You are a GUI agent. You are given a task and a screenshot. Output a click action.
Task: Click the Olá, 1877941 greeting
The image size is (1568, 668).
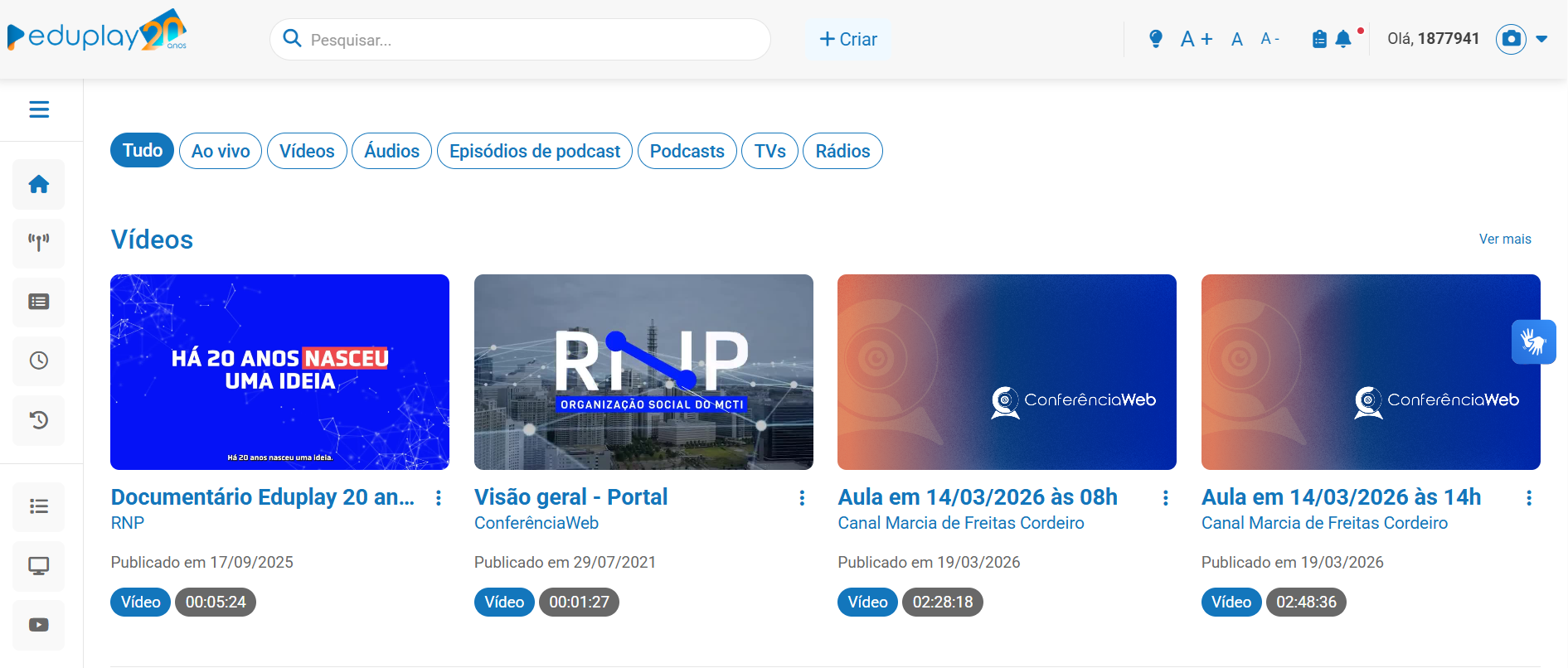[x=1434, y=39]
